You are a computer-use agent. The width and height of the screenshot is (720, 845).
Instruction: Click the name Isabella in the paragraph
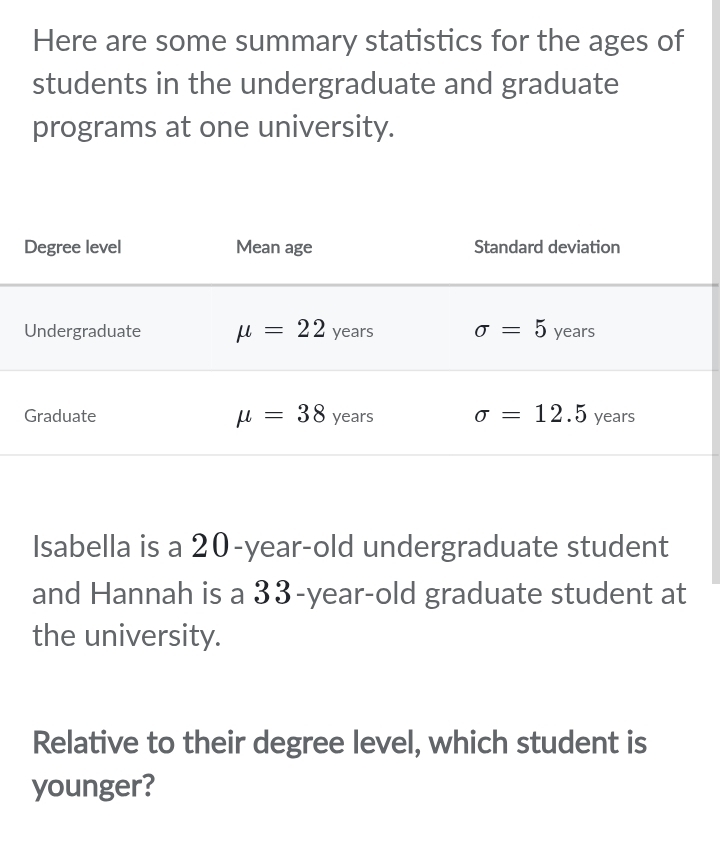81,546
